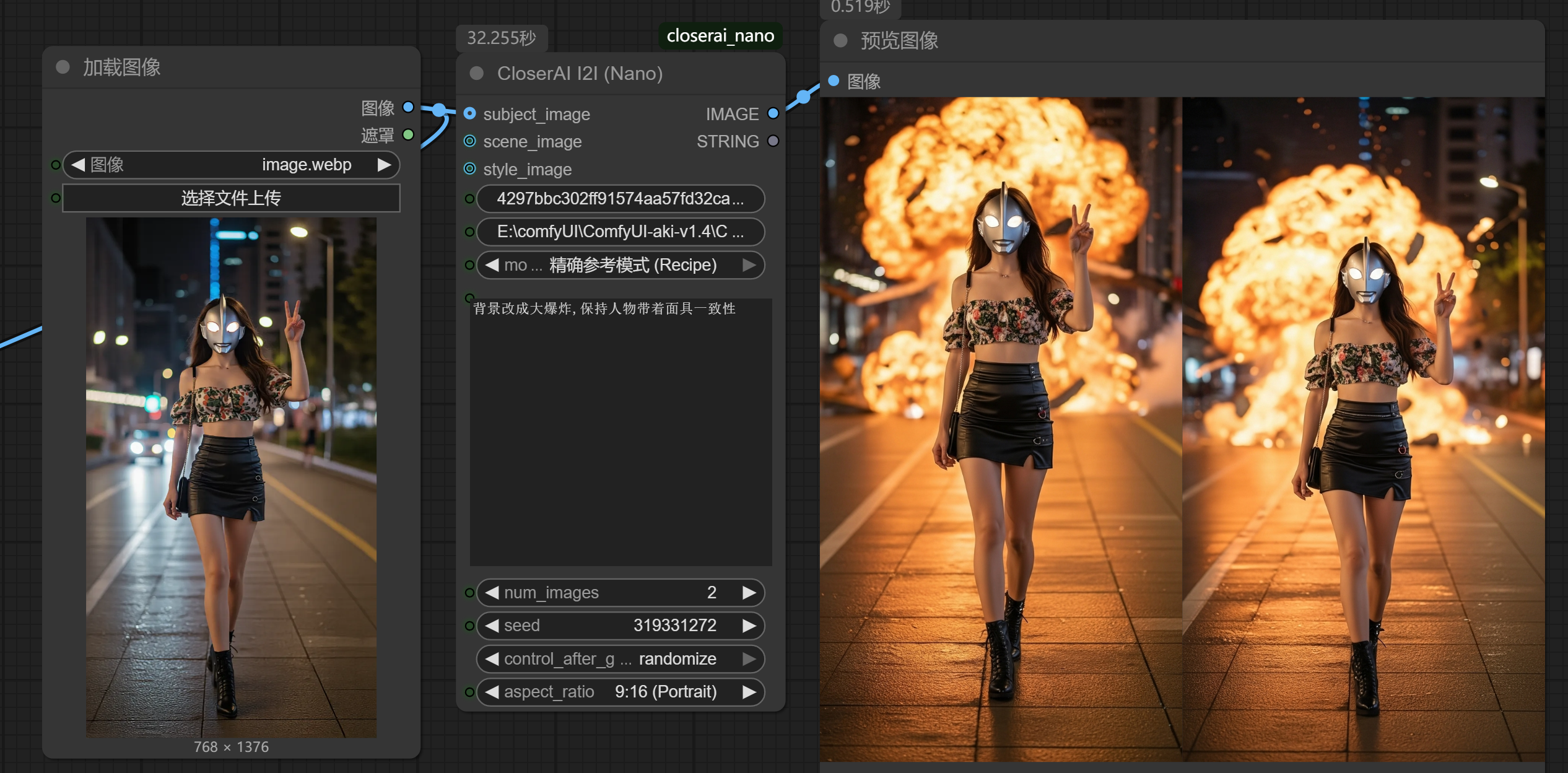
Task: Select previous image with left arrow beside 图像
Action: click(x=78, y=165)
